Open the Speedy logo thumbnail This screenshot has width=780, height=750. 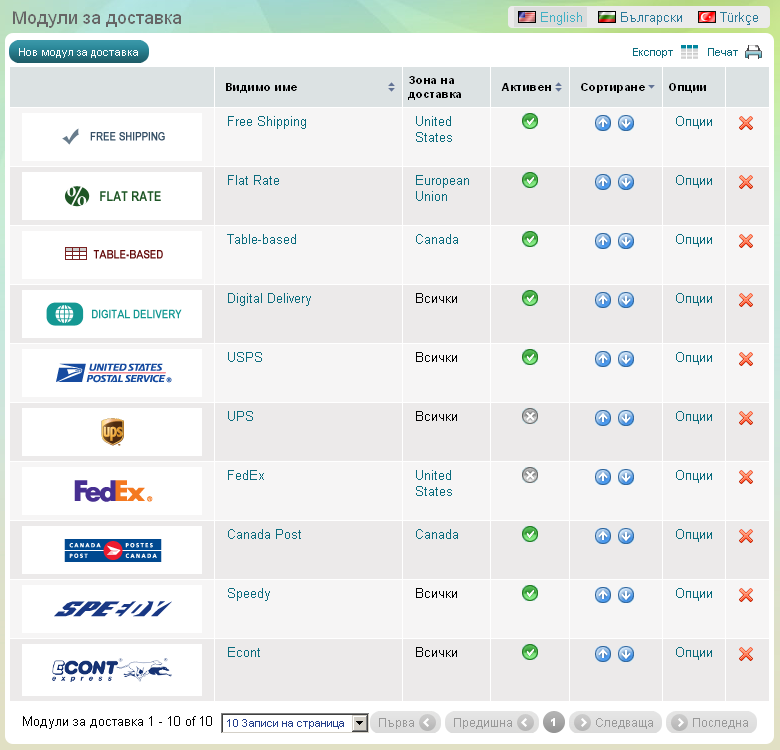(112, 609)
